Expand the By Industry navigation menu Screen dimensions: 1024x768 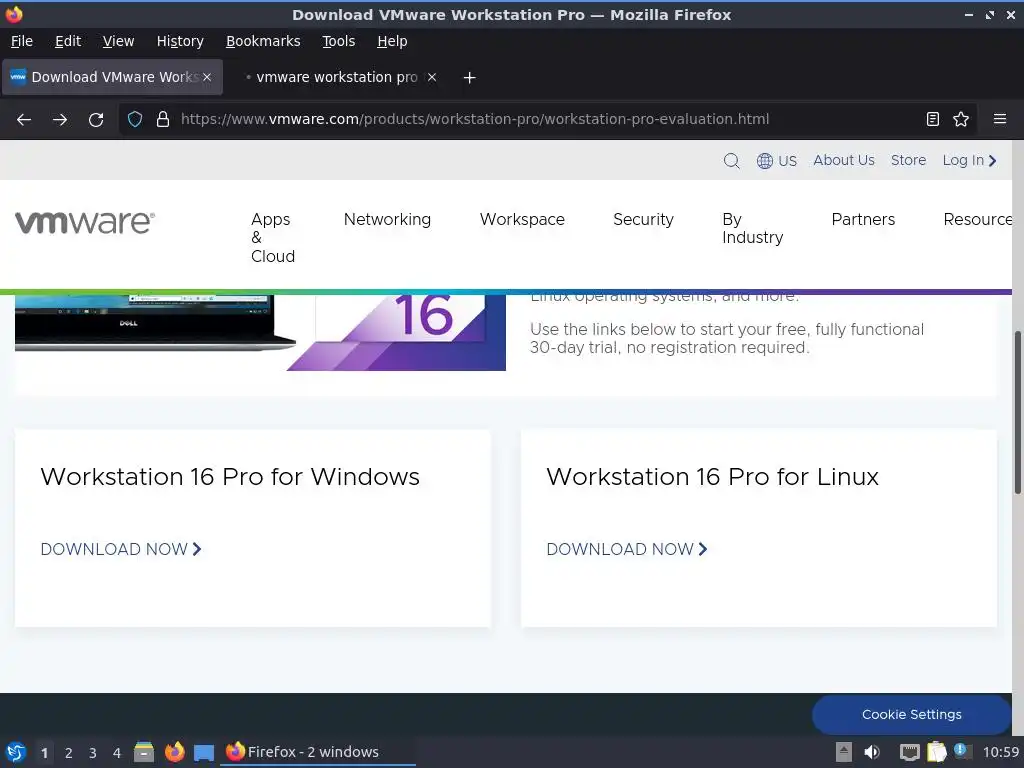(752, 229)
